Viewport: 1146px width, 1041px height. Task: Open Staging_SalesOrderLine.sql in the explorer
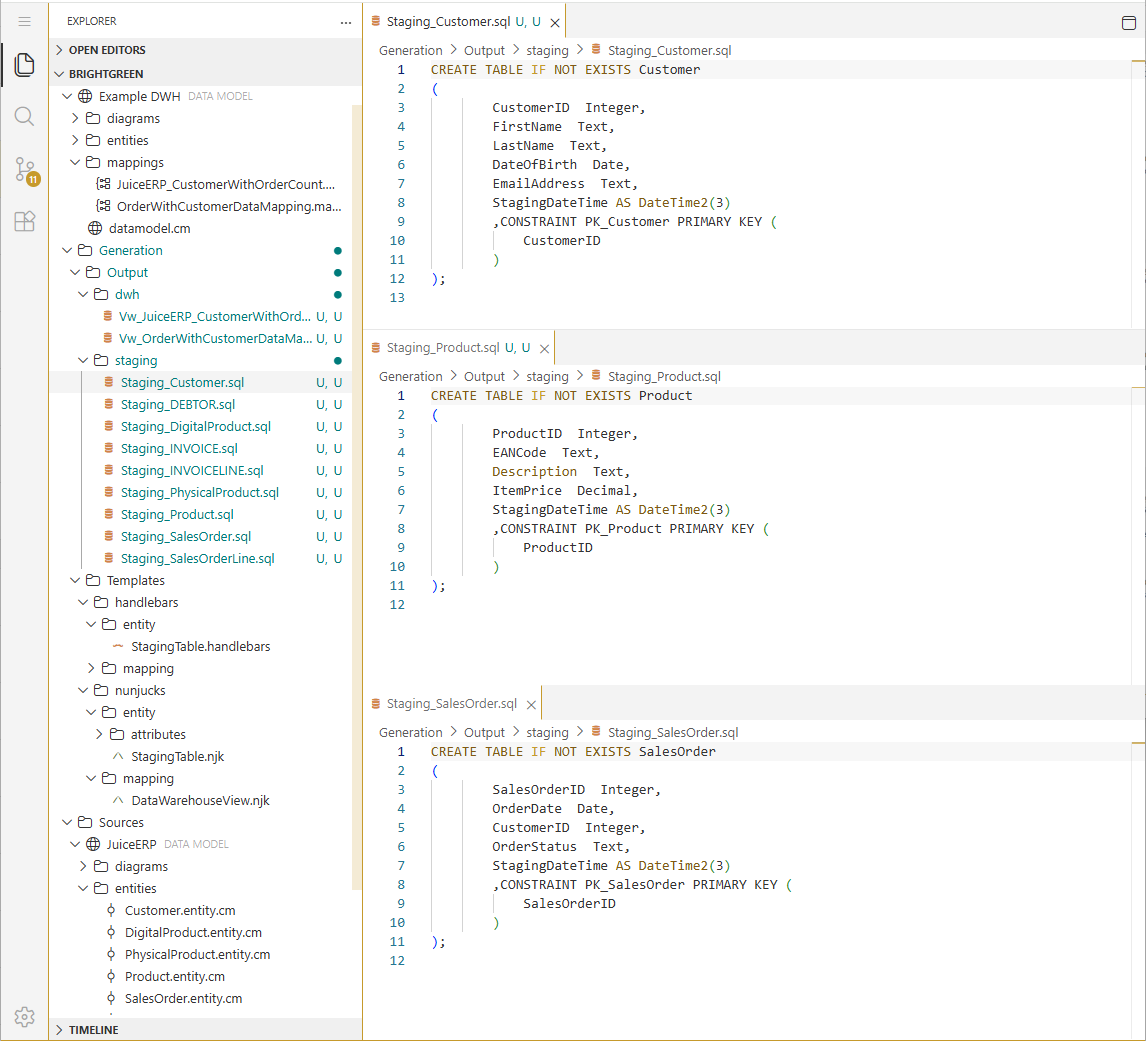(x=197, y=558)
